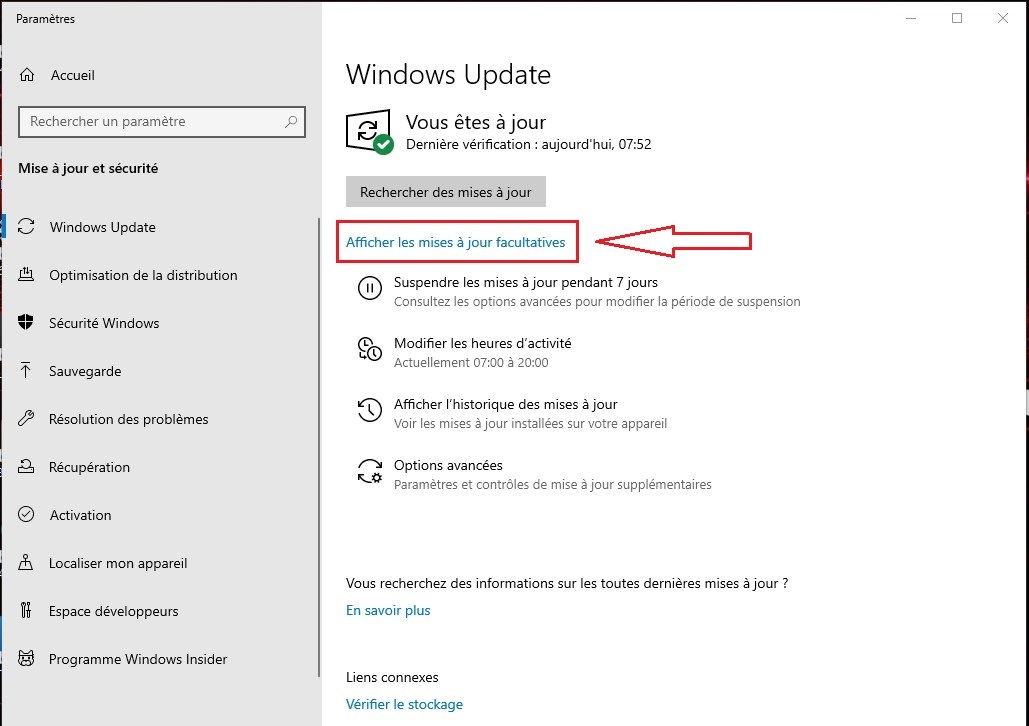
Task: Click the Windows Insider cat icon
Action: pos(26,658)
